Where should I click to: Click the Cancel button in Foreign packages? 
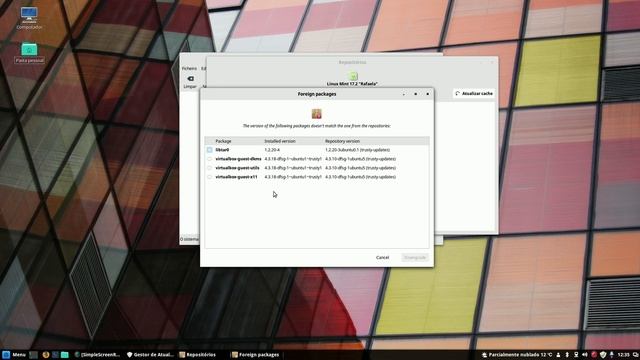(x=382, y=258)
